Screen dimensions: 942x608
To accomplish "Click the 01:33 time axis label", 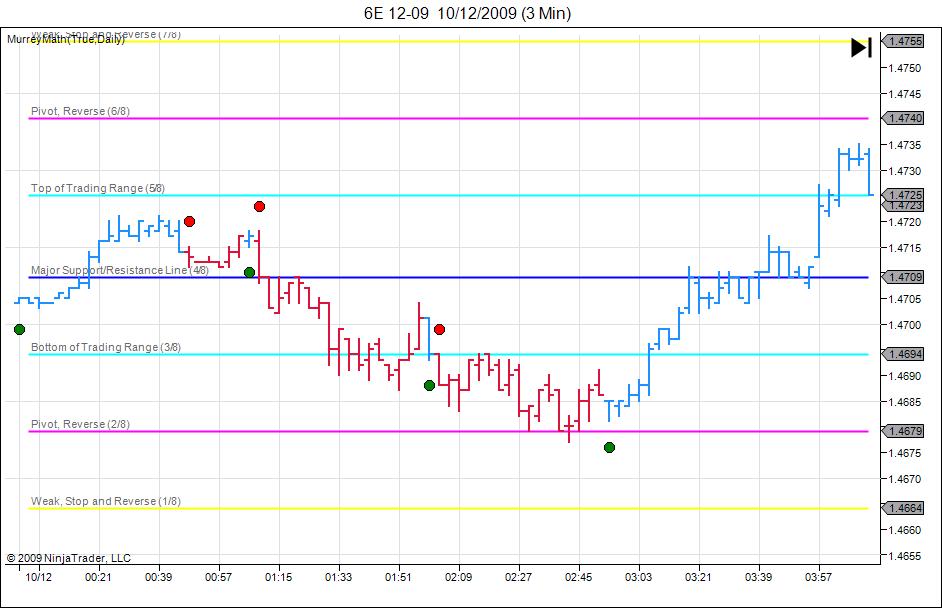I will [x=338, y=577].
